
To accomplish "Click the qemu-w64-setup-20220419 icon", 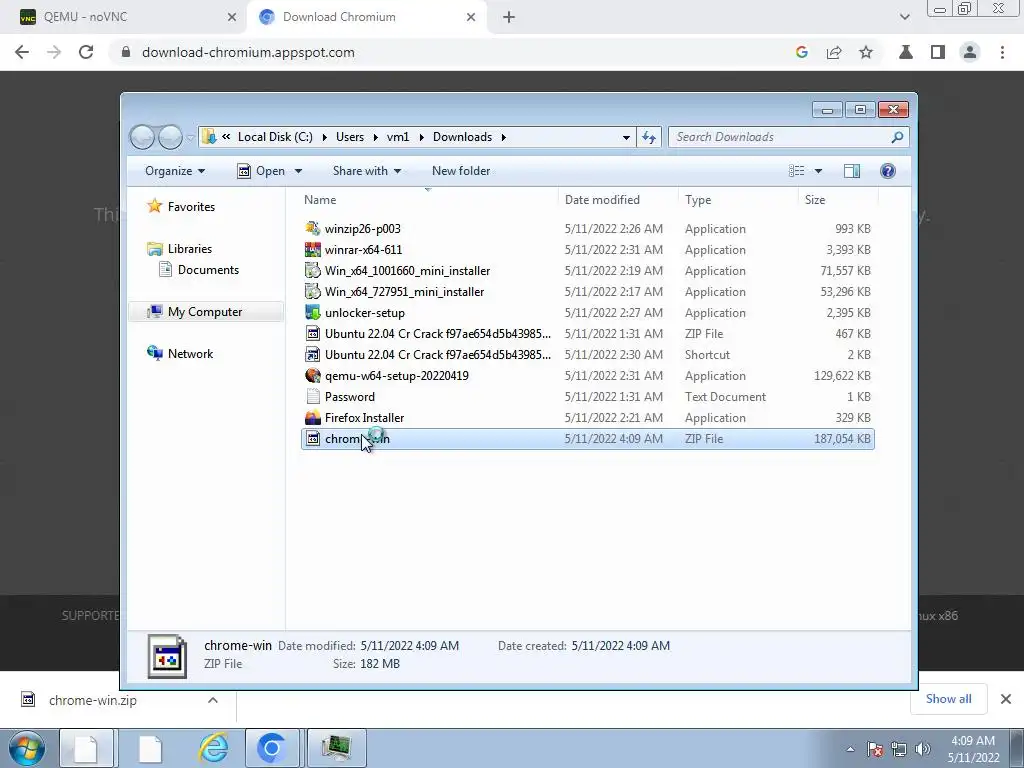I will [313, 376].
